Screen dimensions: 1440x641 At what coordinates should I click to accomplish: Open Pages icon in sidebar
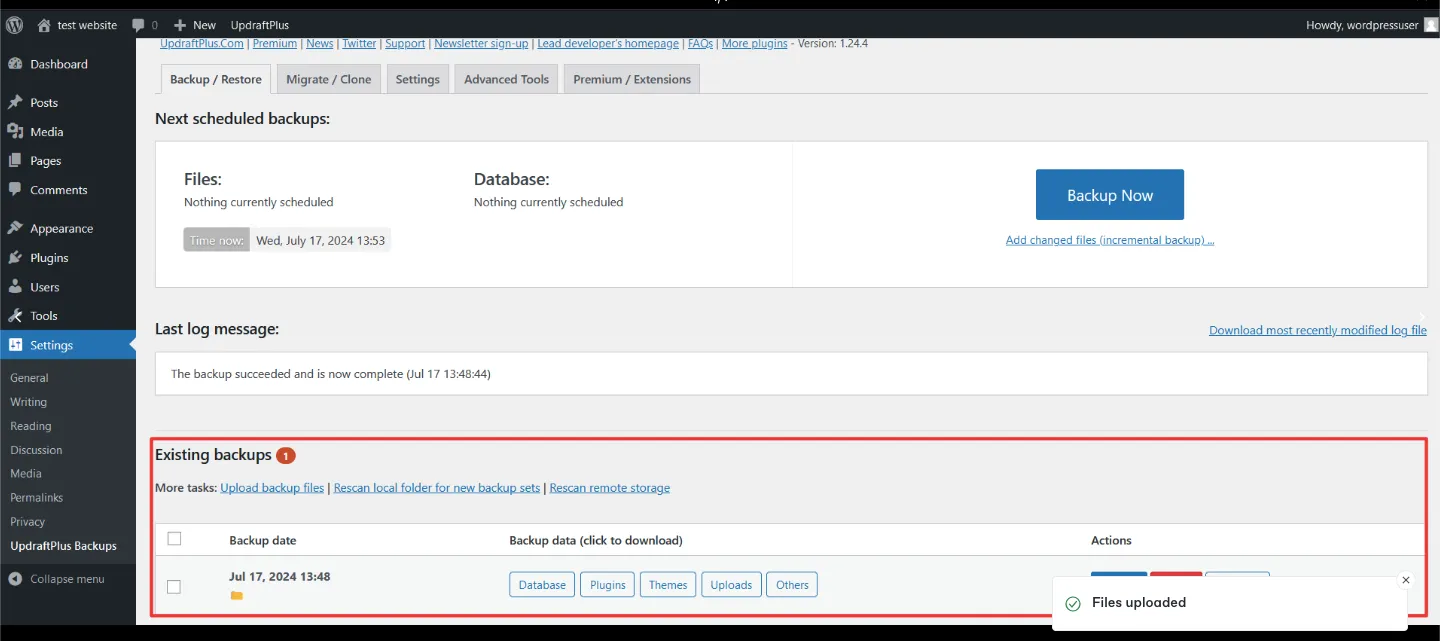(15, 161)
